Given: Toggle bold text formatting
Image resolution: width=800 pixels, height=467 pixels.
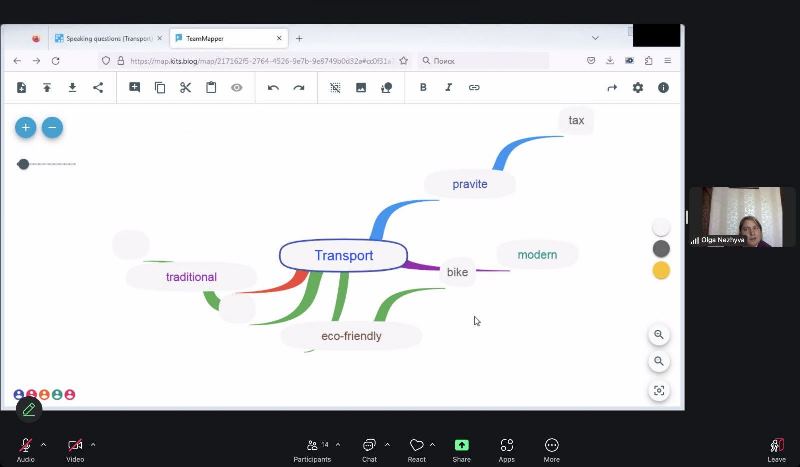Looking at the screenshot, I should pyautogui.click(x=423, y=87).
